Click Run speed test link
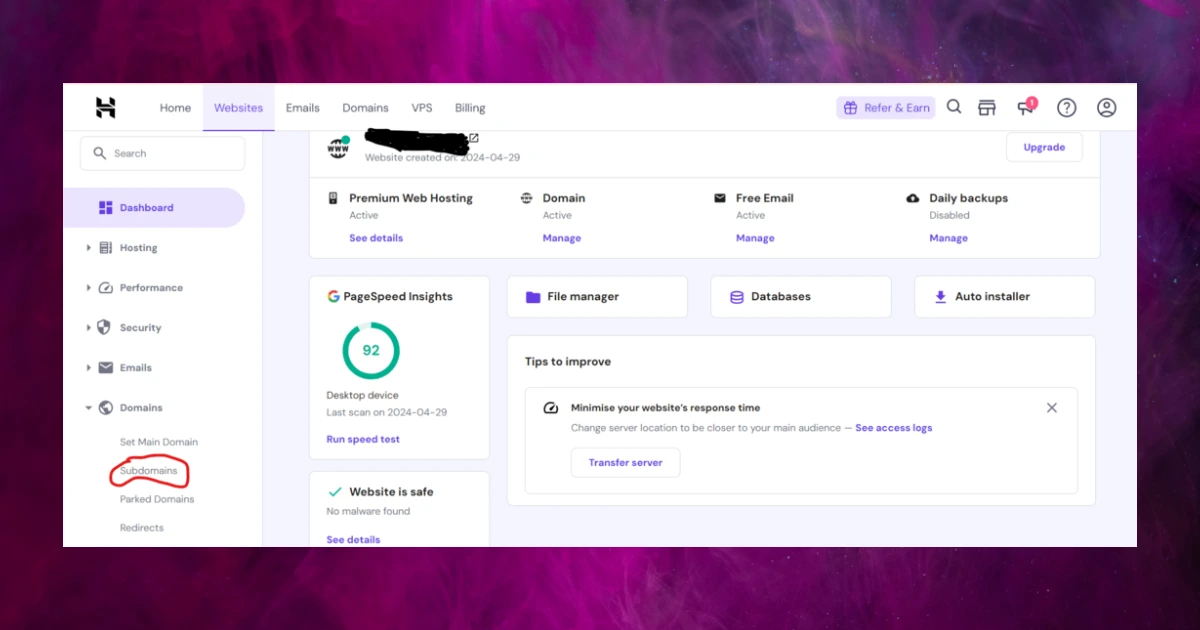Image resolution: width=1200 pixels, height=630 pixels. point(363,439)
